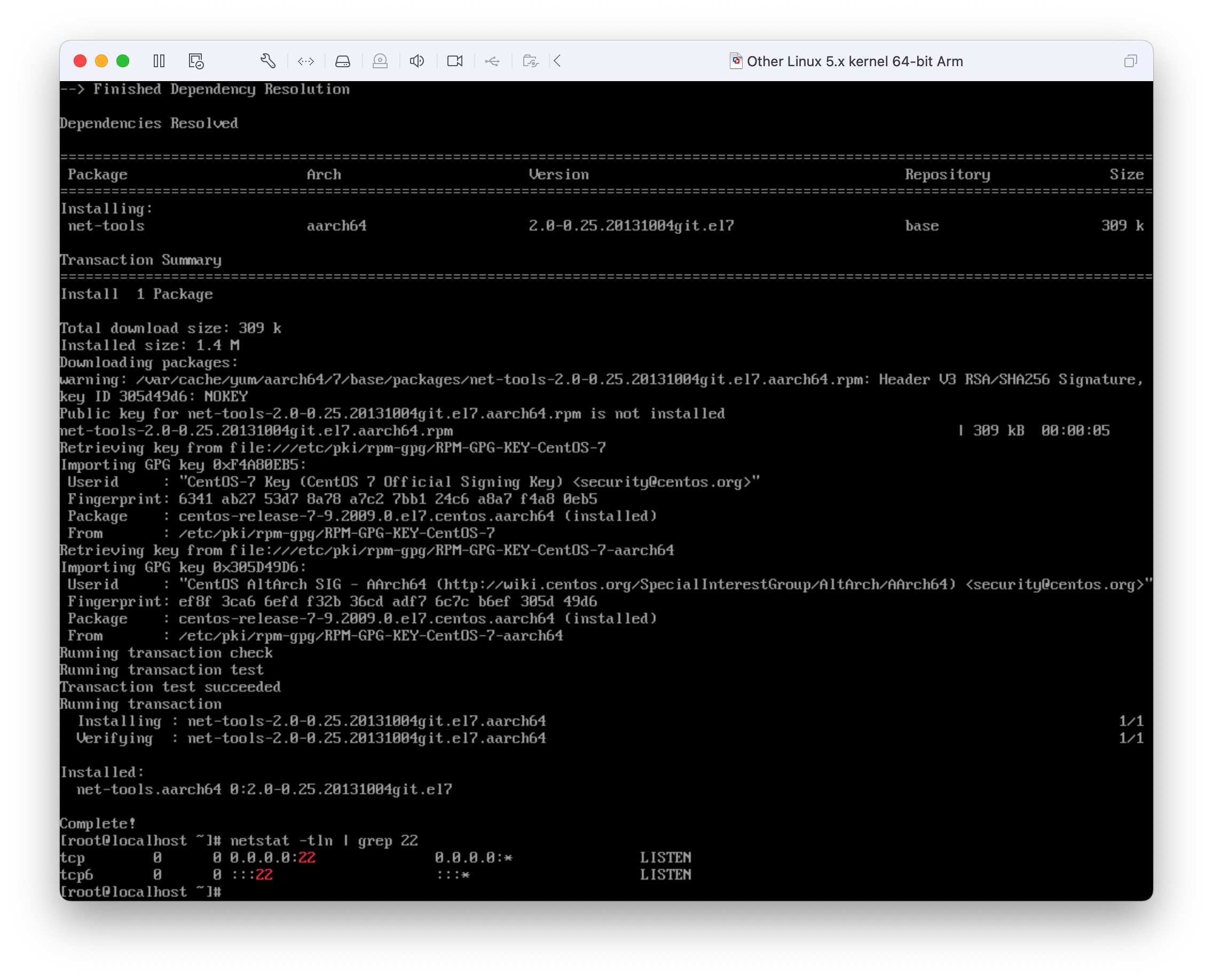Image resolution: width=1213 pixels, height=980 pixels.
Task: Click the red 22 in the tcp6 row
Action: pyautogui.click(x=264, y=874)
